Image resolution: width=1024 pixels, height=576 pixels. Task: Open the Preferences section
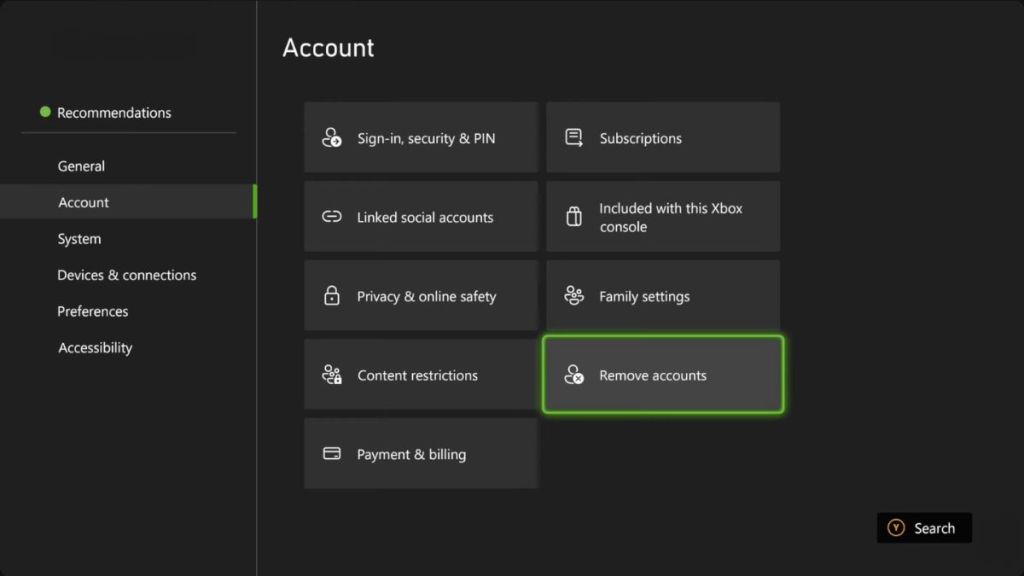click(93, 311)
